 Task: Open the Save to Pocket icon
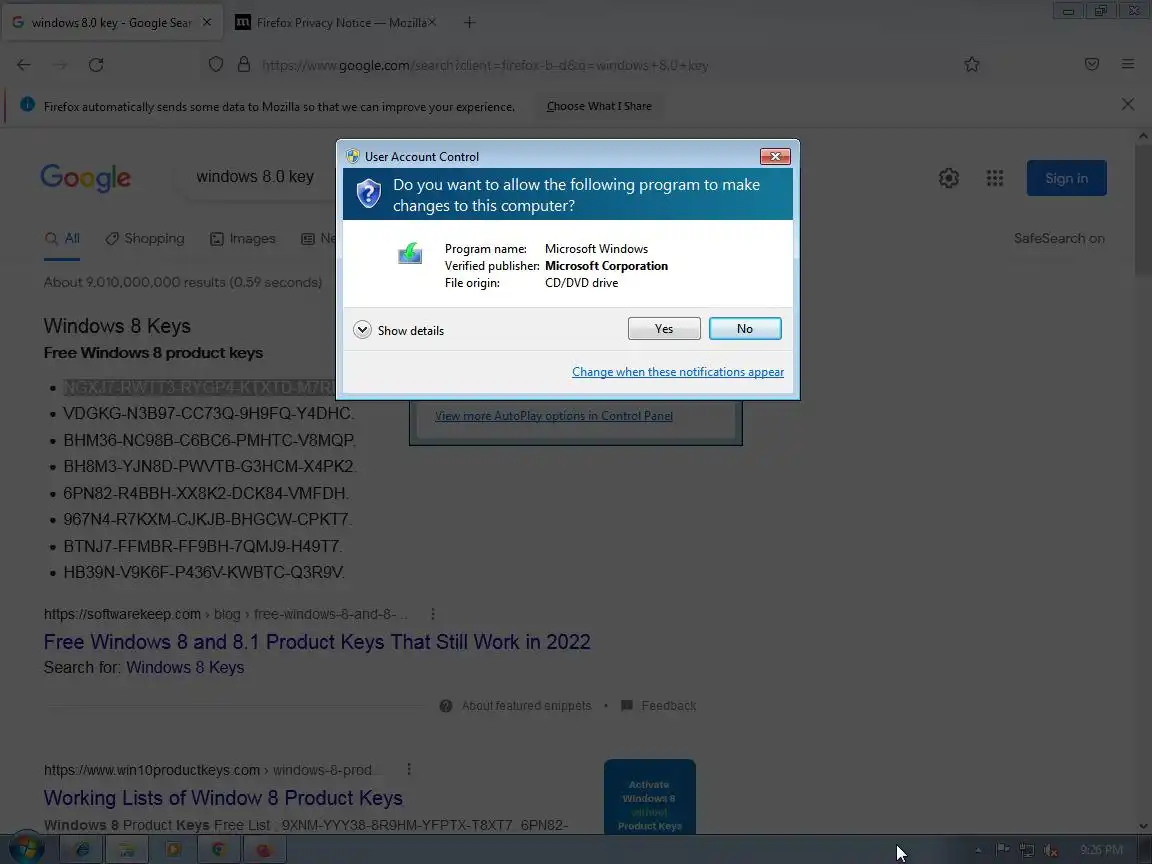pyautogui.click(x=1092, y=65)
